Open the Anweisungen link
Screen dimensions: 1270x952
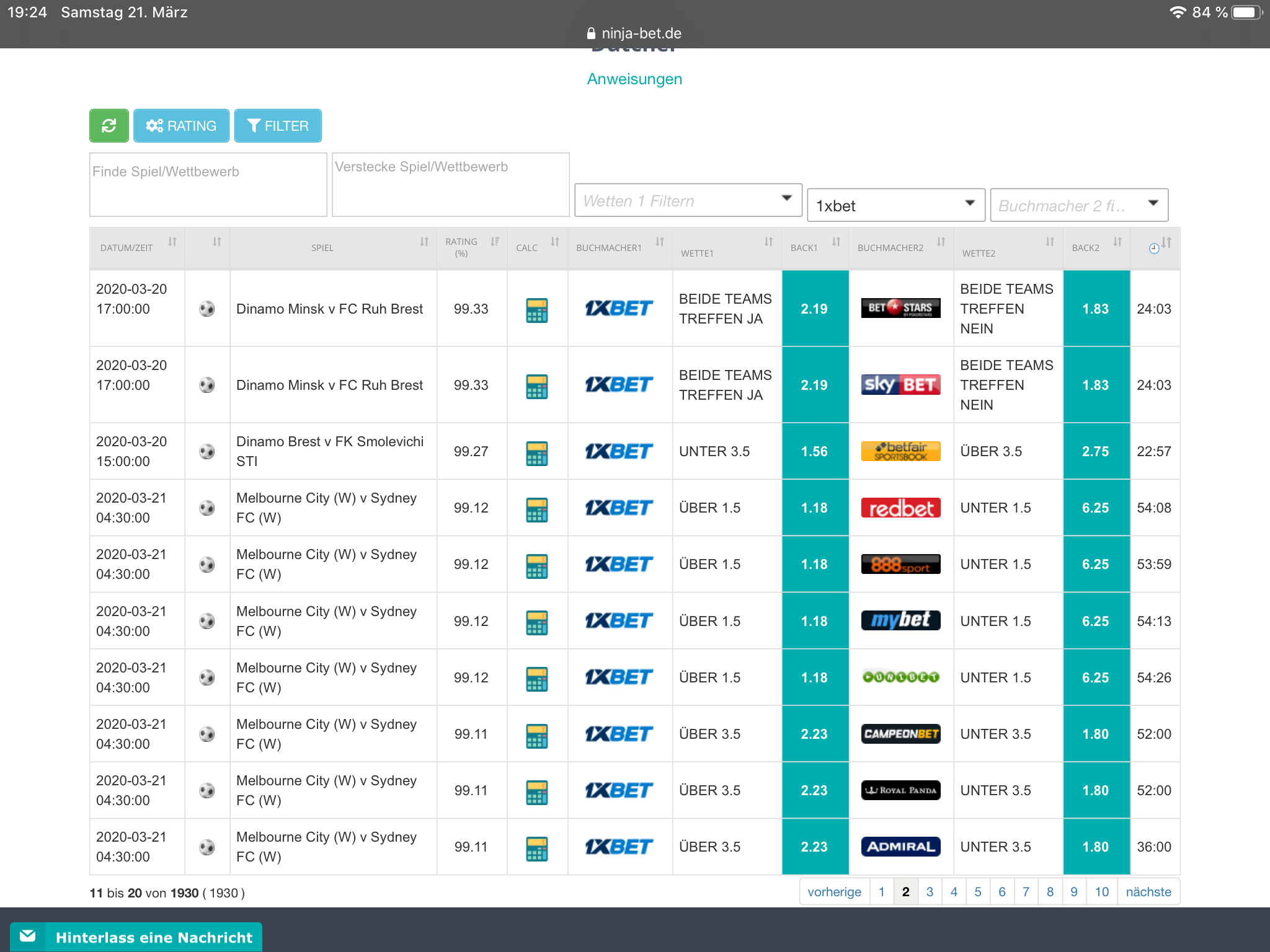pyautogui.click(x=634, y=79)
